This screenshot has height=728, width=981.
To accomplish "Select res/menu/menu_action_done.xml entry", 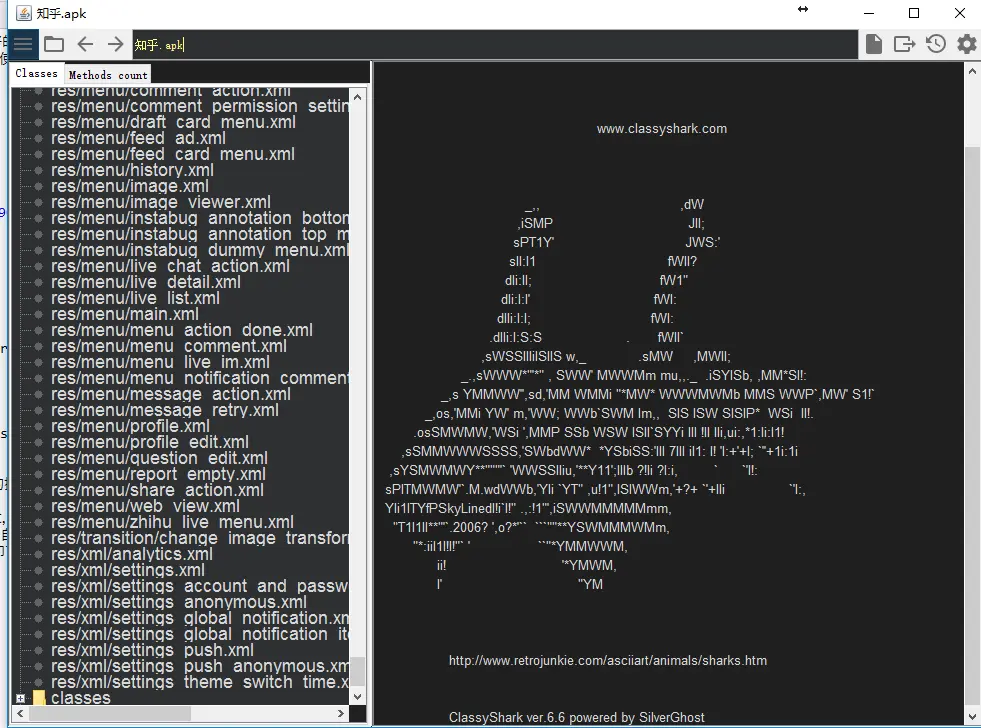I will (x=182, y=330).
